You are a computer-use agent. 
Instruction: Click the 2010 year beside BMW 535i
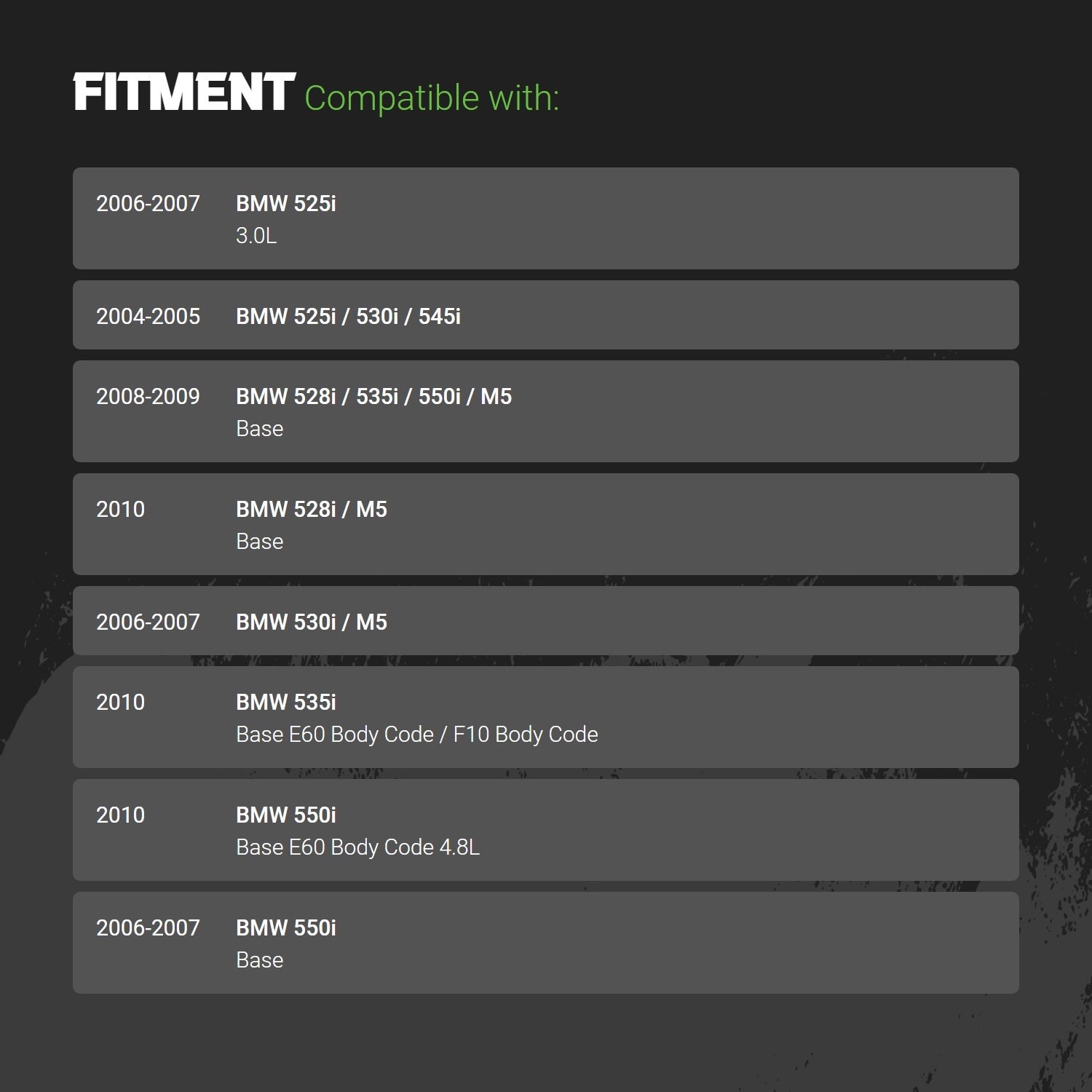[120, 703]
